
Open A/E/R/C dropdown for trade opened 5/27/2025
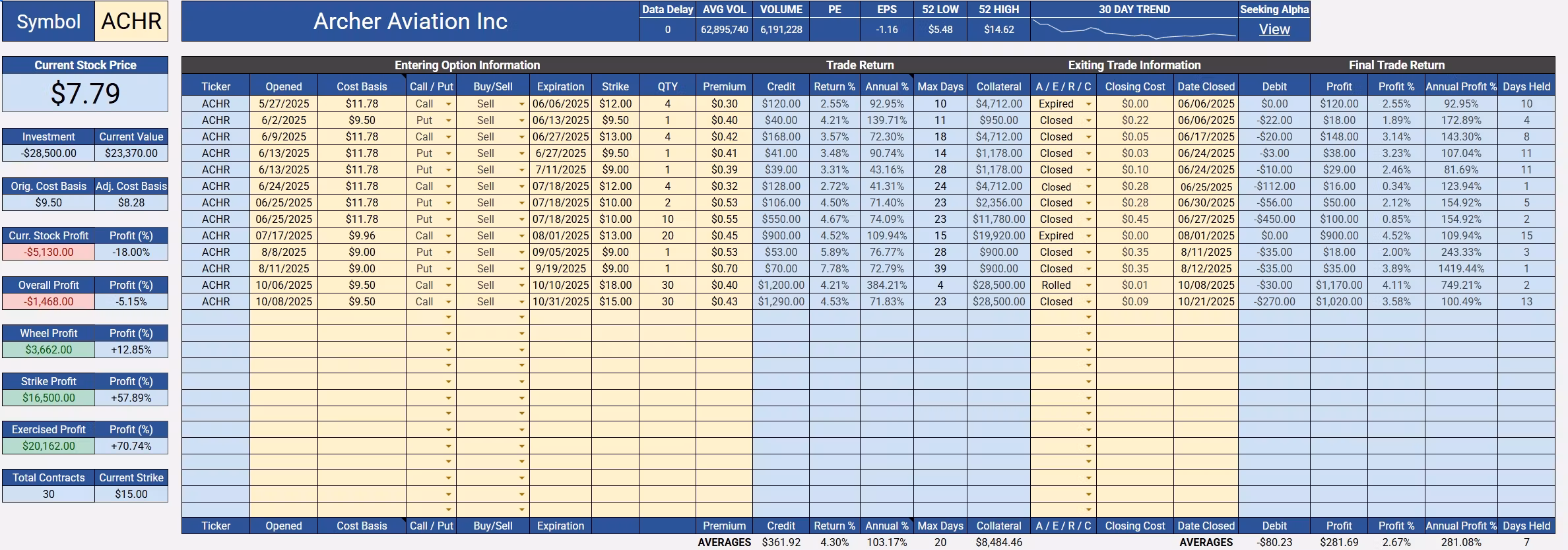[x=1088, y=104]
